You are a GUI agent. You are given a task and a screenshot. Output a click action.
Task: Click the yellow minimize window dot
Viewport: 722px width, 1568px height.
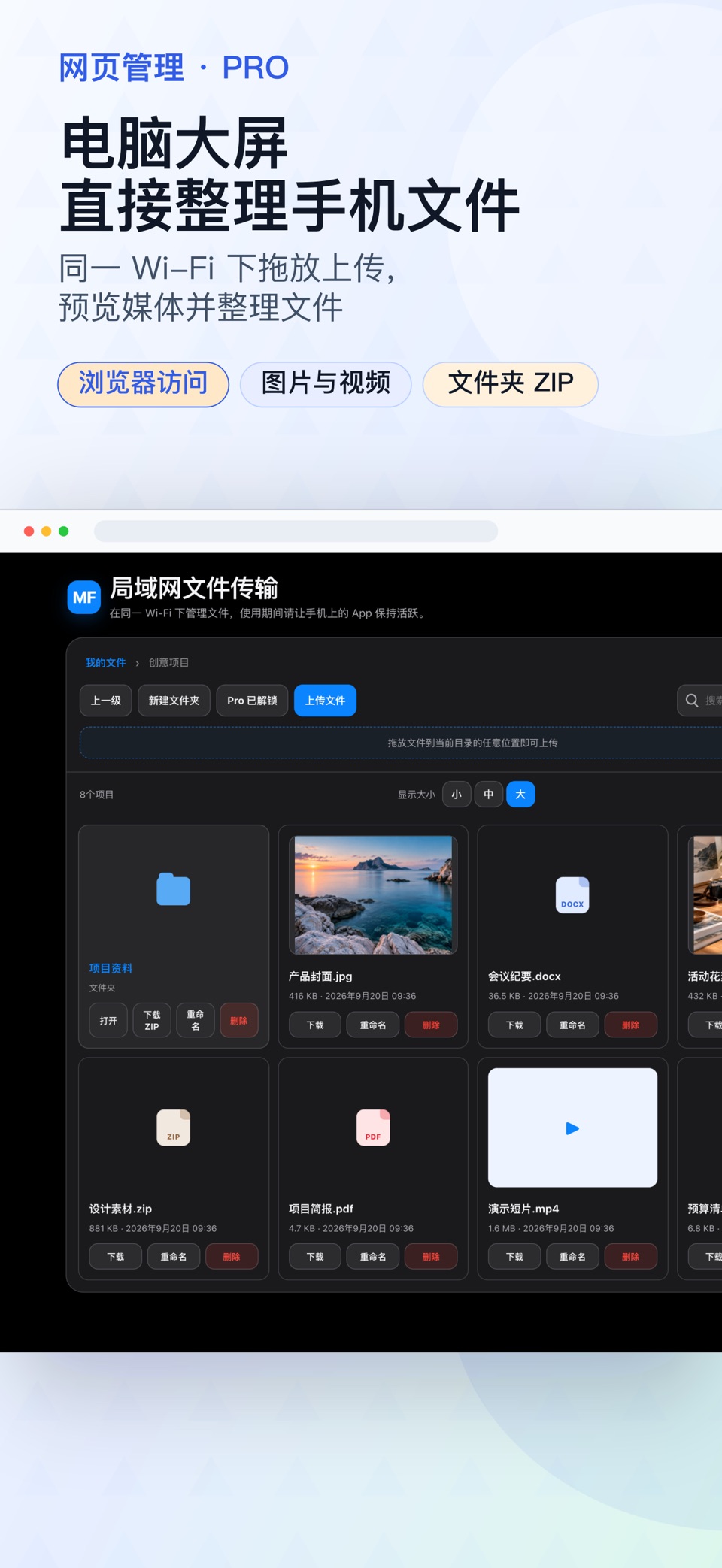pos(46,531)
